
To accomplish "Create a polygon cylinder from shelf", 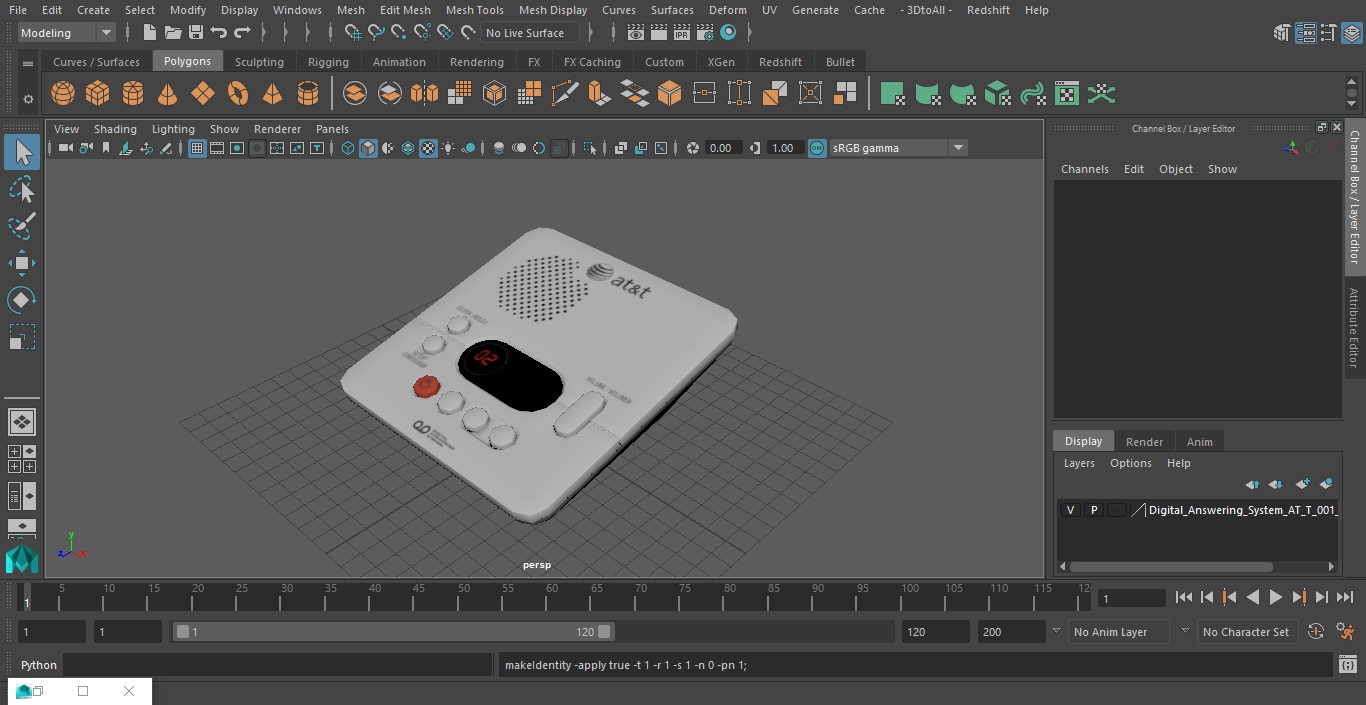I will 133,94.
